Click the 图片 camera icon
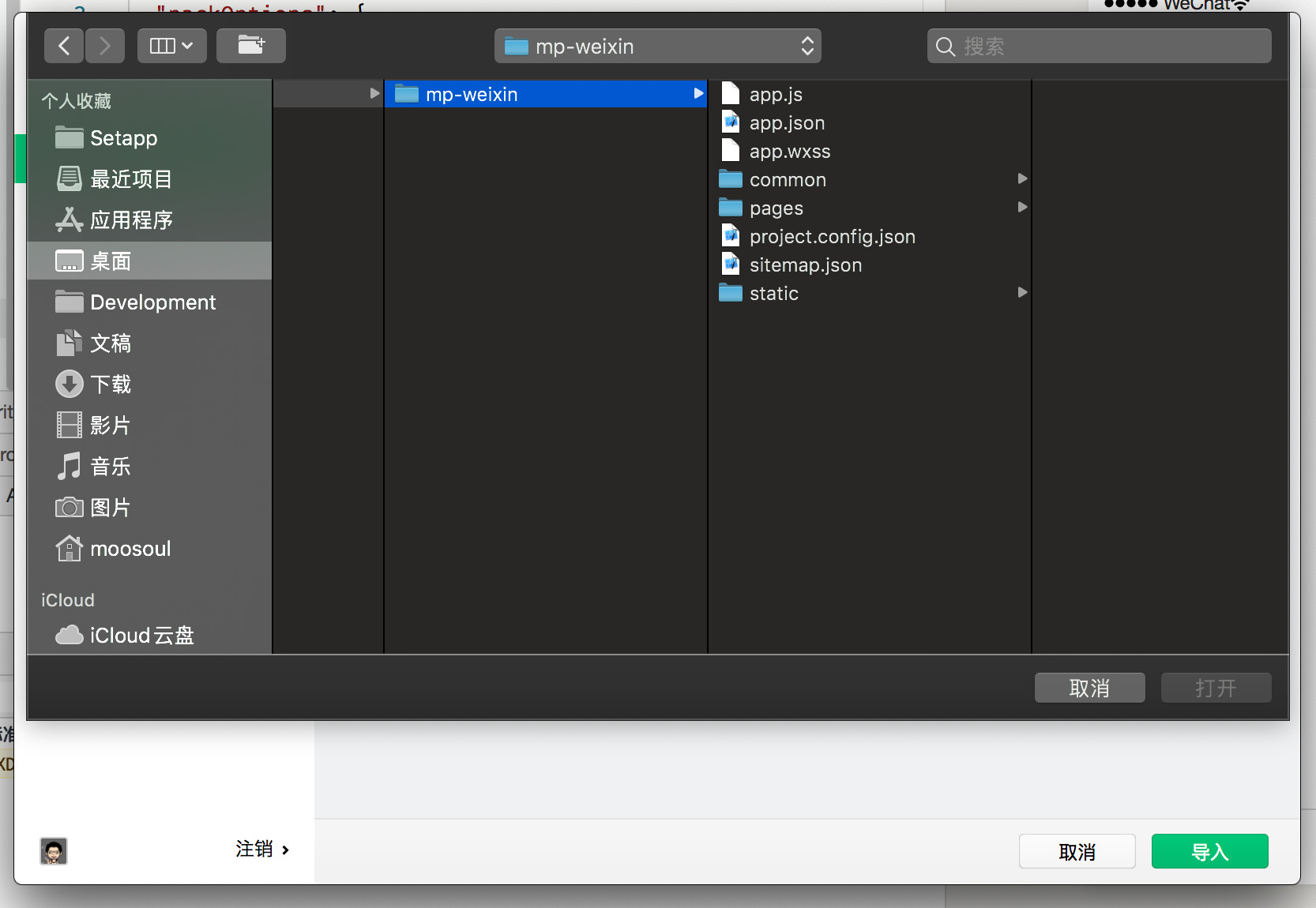The image size is (1316, 908). [x=70, y=507]
